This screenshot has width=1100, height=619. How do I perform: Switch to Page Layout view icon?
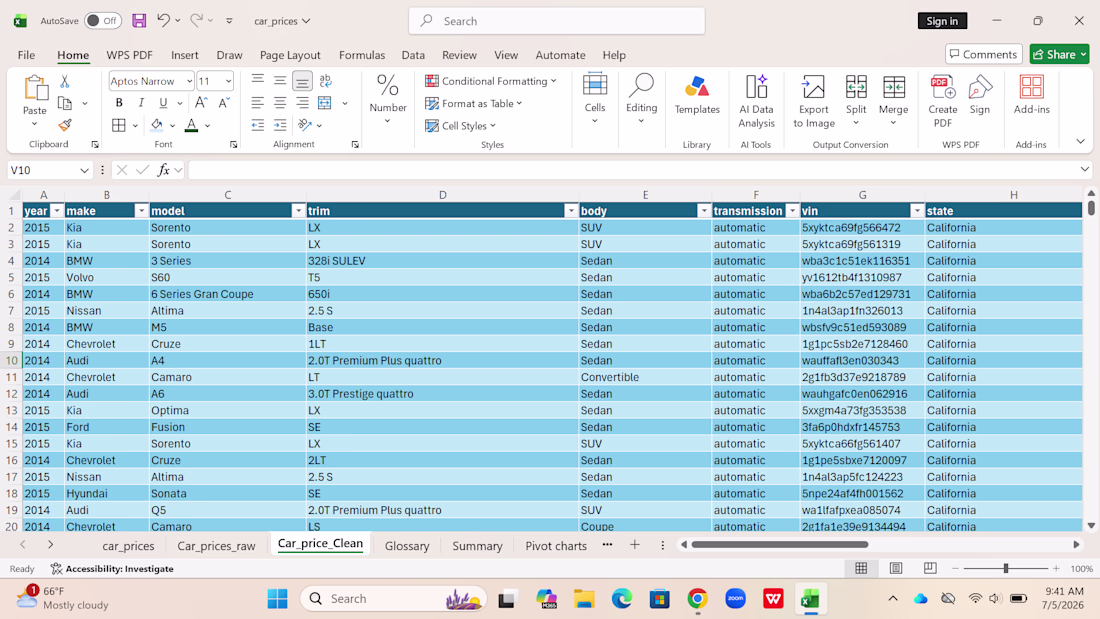click(x=896, y=568)
